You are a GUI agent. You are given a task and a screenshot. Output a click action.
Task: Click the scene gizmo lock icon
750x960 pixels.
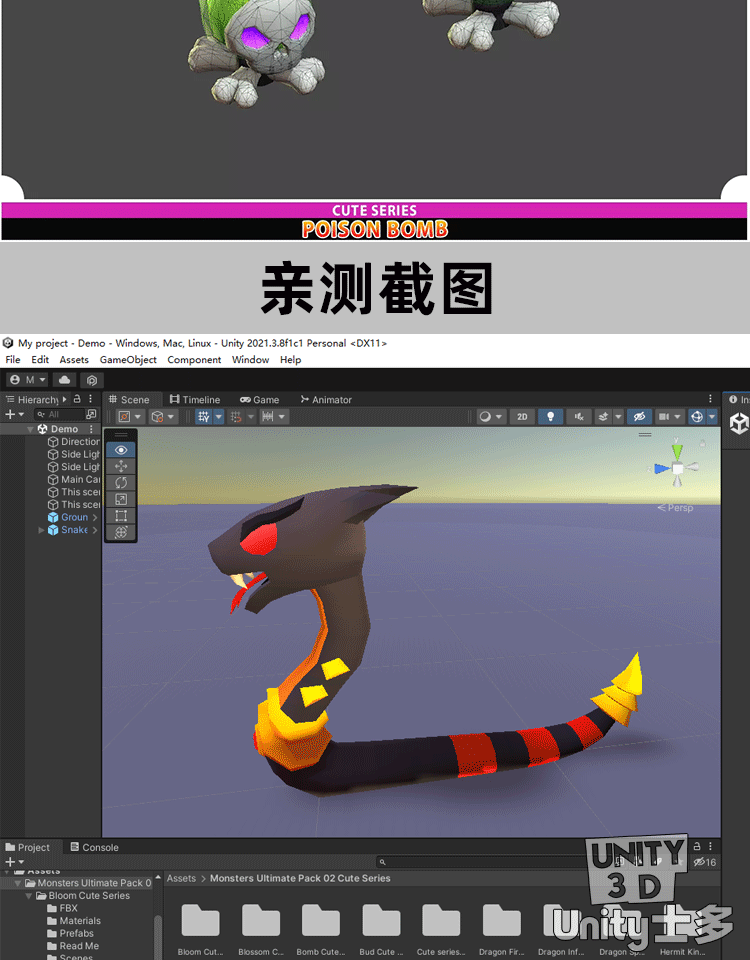pos(703,443)
